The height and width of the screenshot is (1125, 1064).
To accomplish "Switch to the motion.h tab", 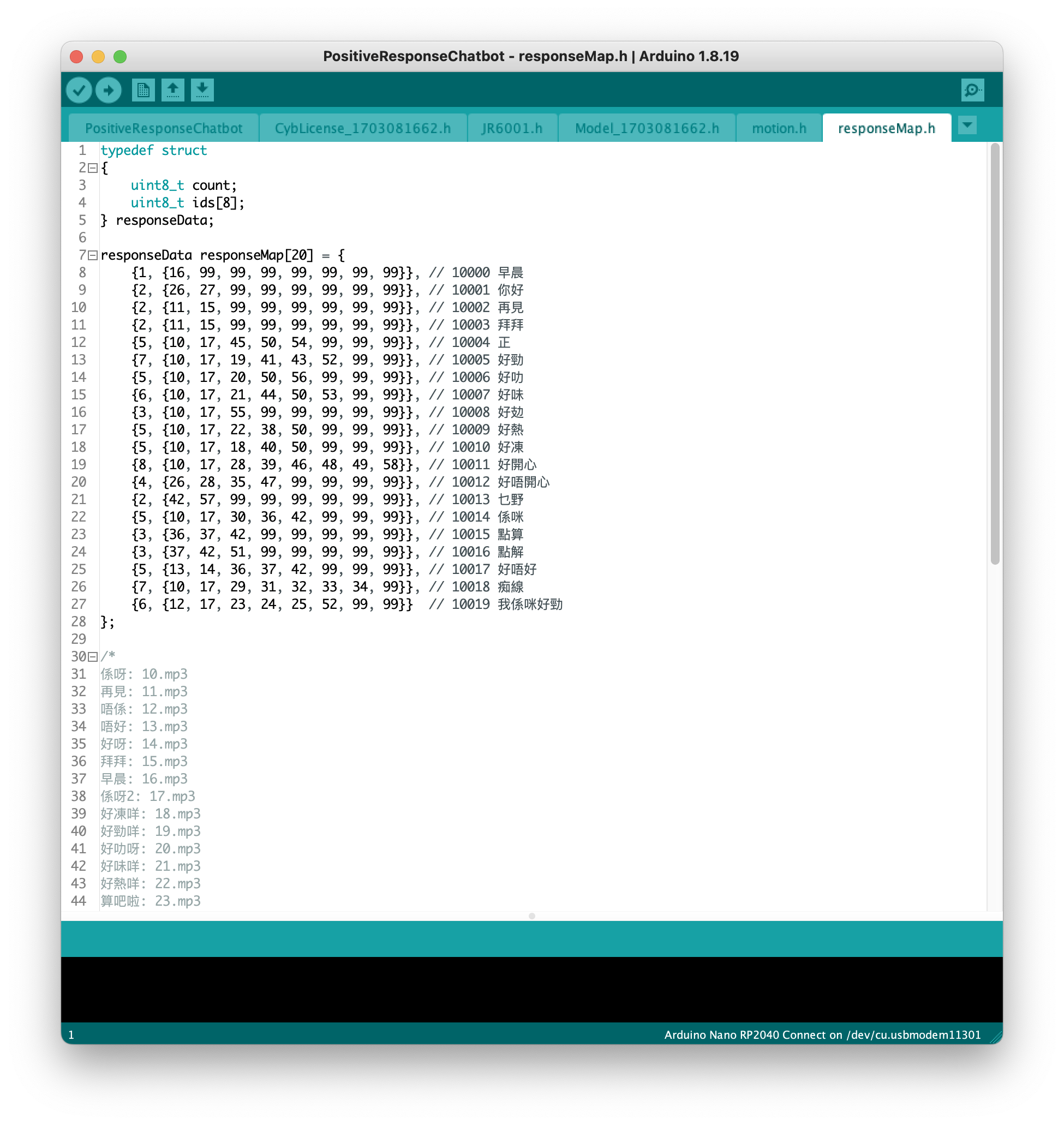I will tap(778, 128).
